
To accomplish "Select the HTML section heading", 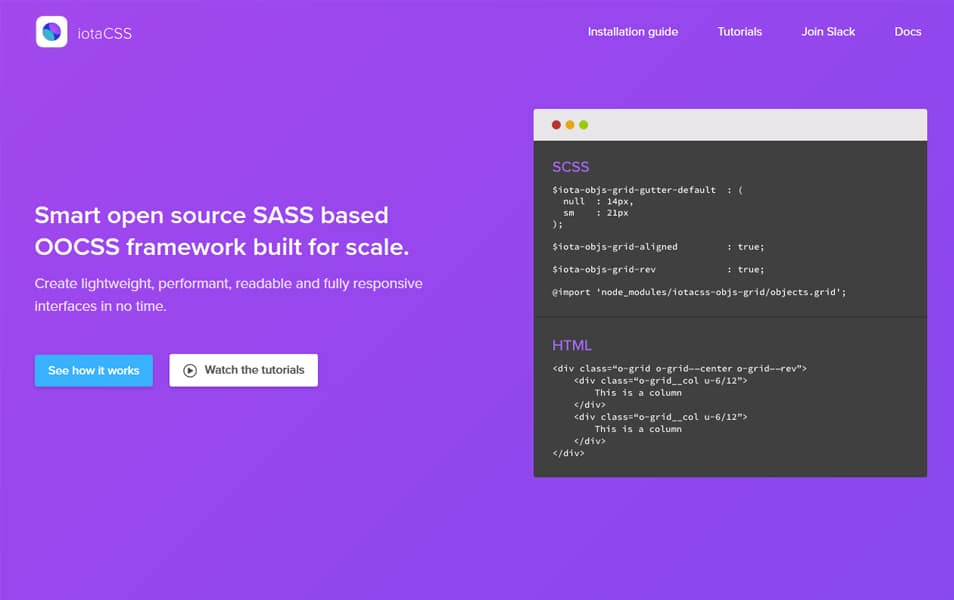I will coord(570,344).
